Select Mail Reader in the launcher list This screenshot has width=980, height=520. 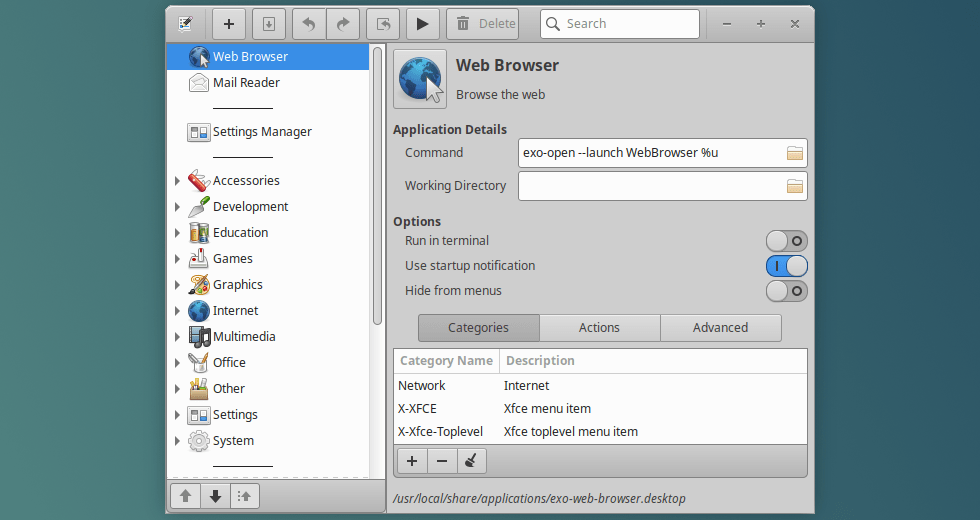tap(246, 83)
